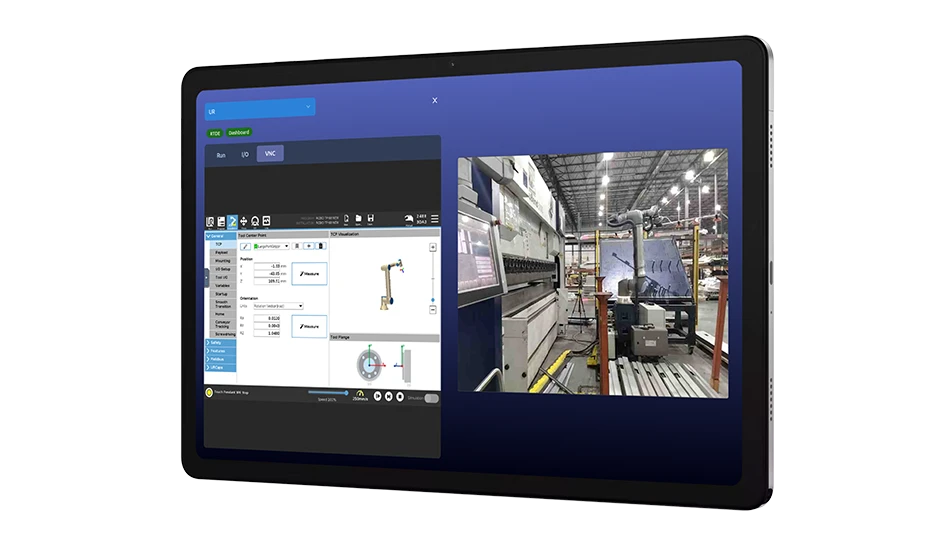Screen dimensions: 948x533
Task: Open the hamburger menu icon
Action: pos(434,220)
